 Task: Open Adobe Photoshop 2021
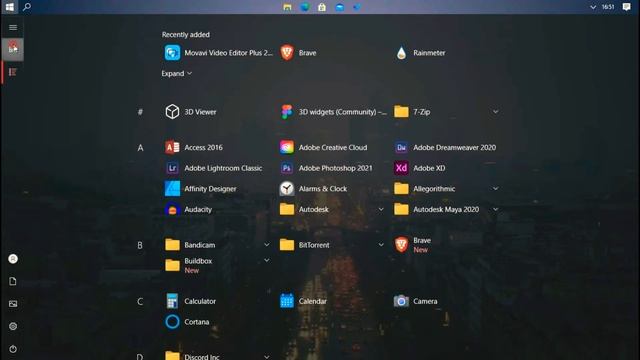326,168
